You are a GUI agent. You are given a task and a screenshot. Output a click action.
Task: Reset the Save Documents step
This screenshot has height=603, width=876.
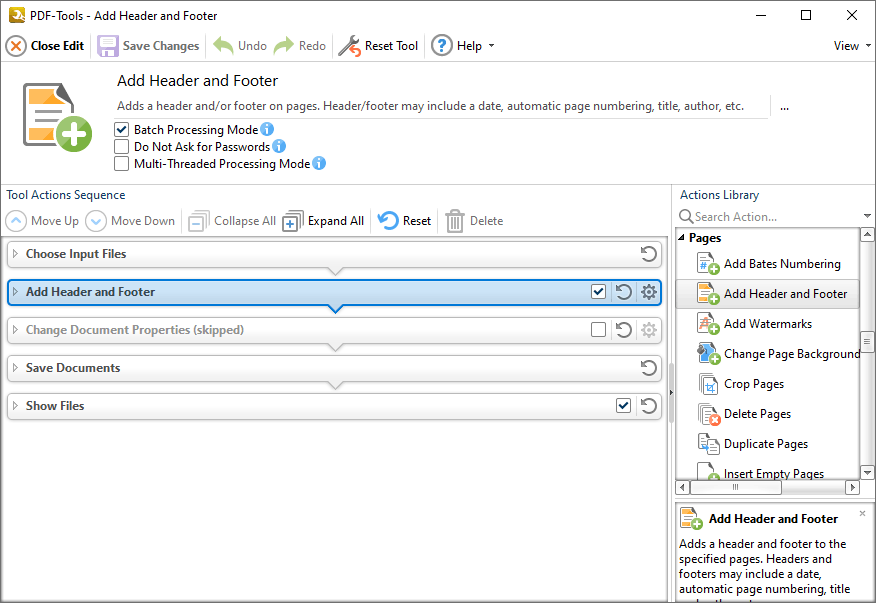(649, 368)
